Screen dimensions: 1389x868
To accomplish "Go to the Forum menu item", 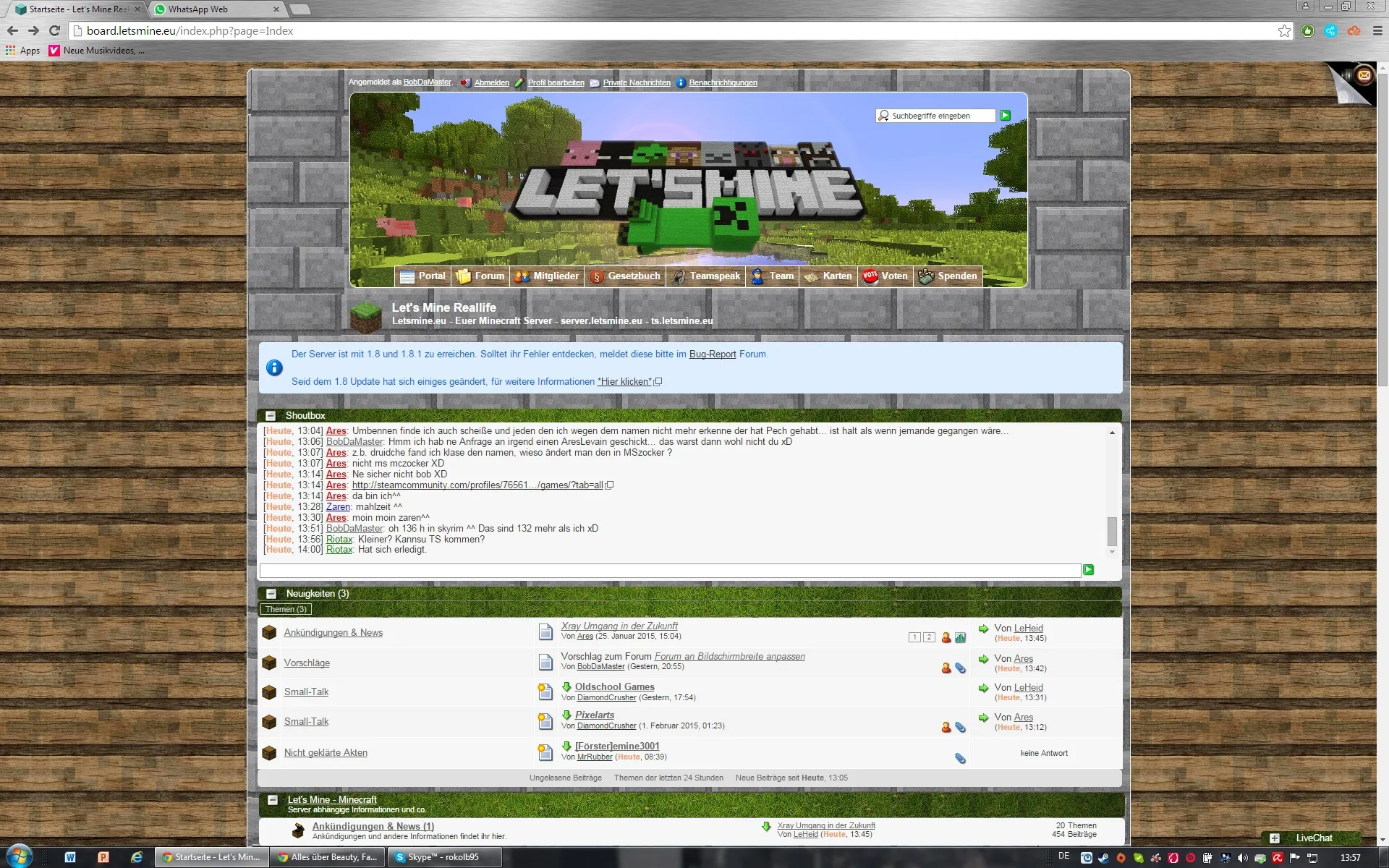I will coord(480,276).
